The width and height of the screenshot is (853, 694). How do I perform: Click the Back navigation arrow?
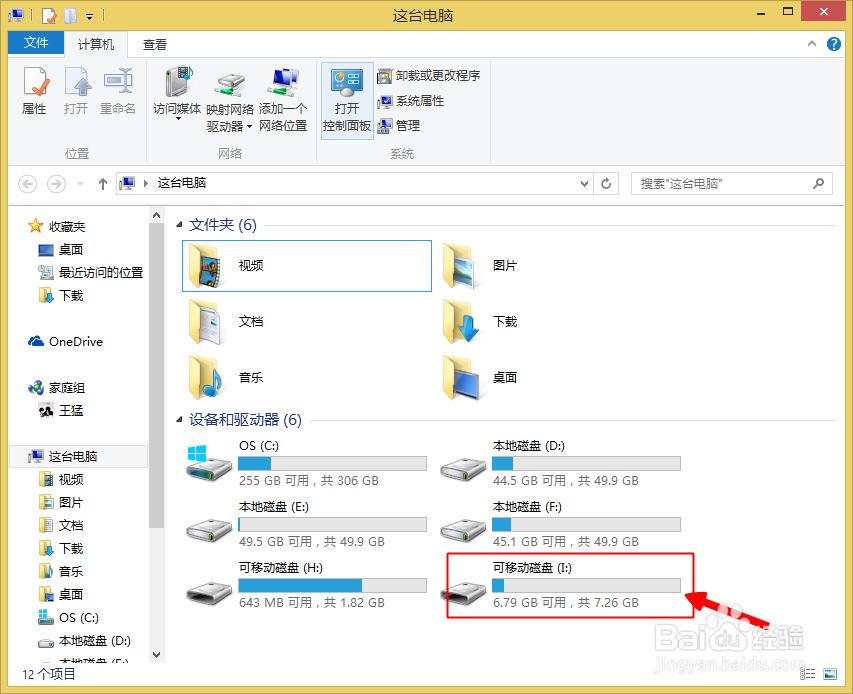click(x=28, y=184)
